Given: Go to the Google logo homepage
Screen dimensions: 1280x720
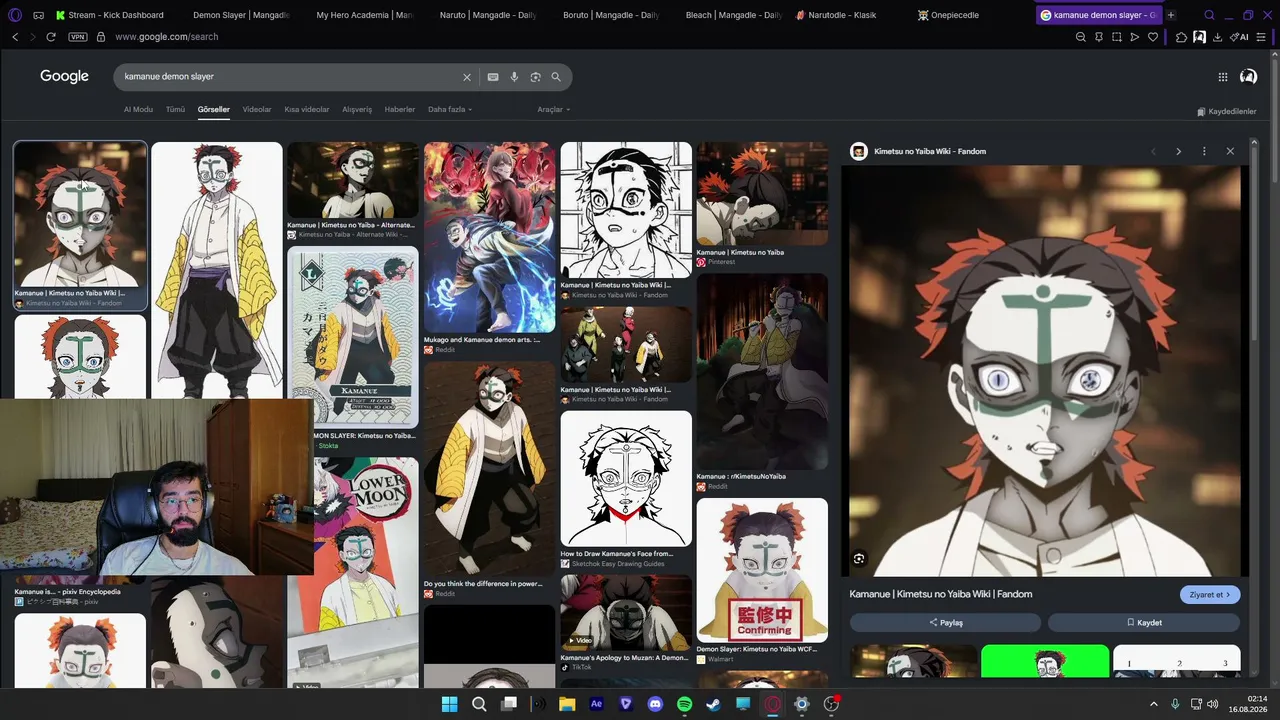Looking at the screenshot, I should (64, 76).
